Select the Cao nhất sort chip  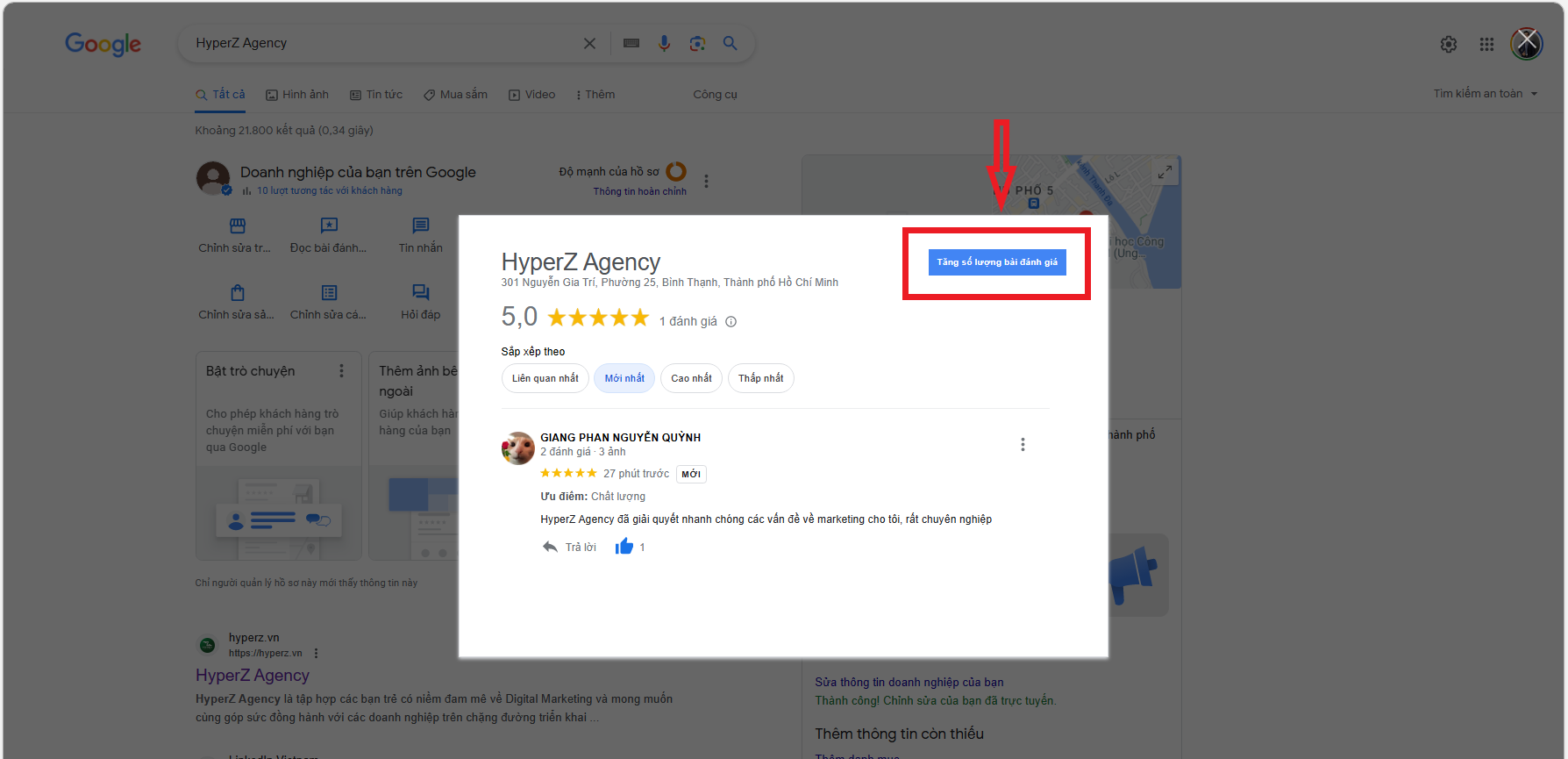click(691, 378)
